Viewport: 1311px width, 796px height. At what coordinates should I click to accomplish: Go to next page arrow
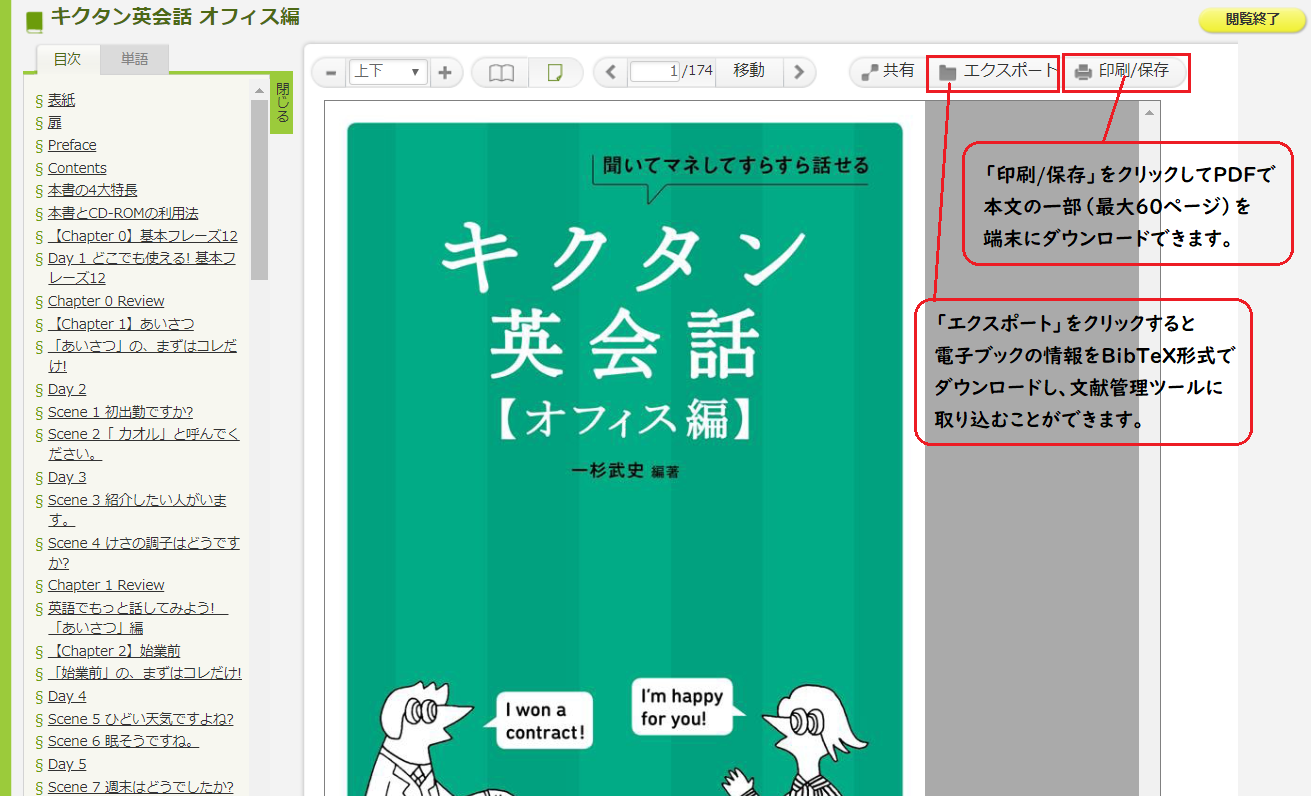[x=798, y=72]
